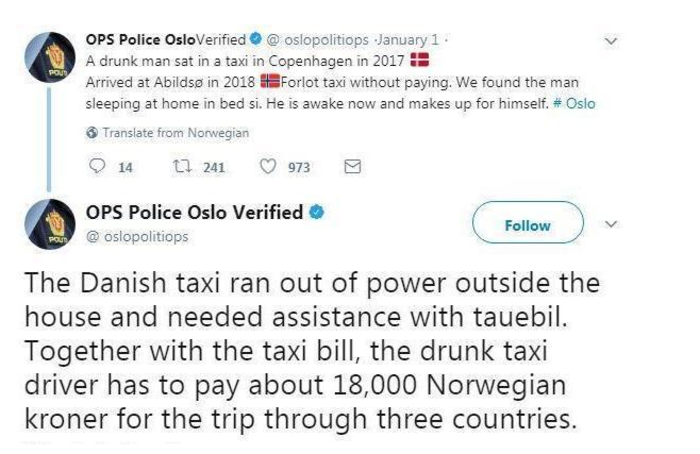This screenshot has width=700, height=454.
Task: Open the January 1 timestamp link
Action: [x=394, y=41]
